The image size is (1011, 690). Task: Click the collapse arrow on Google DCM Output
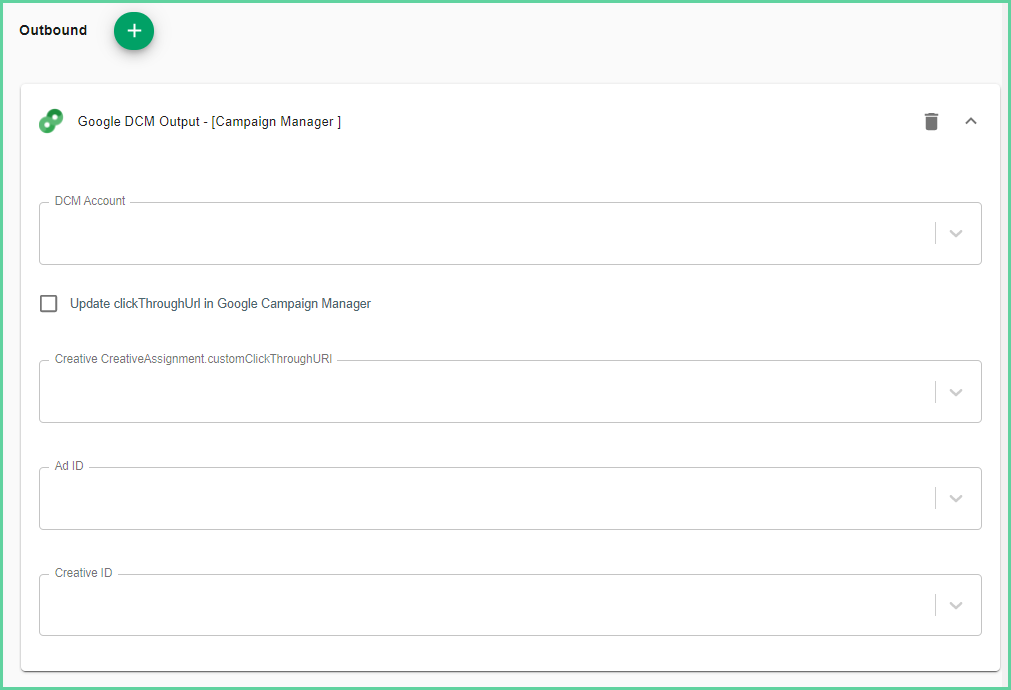tap(971, 121)
